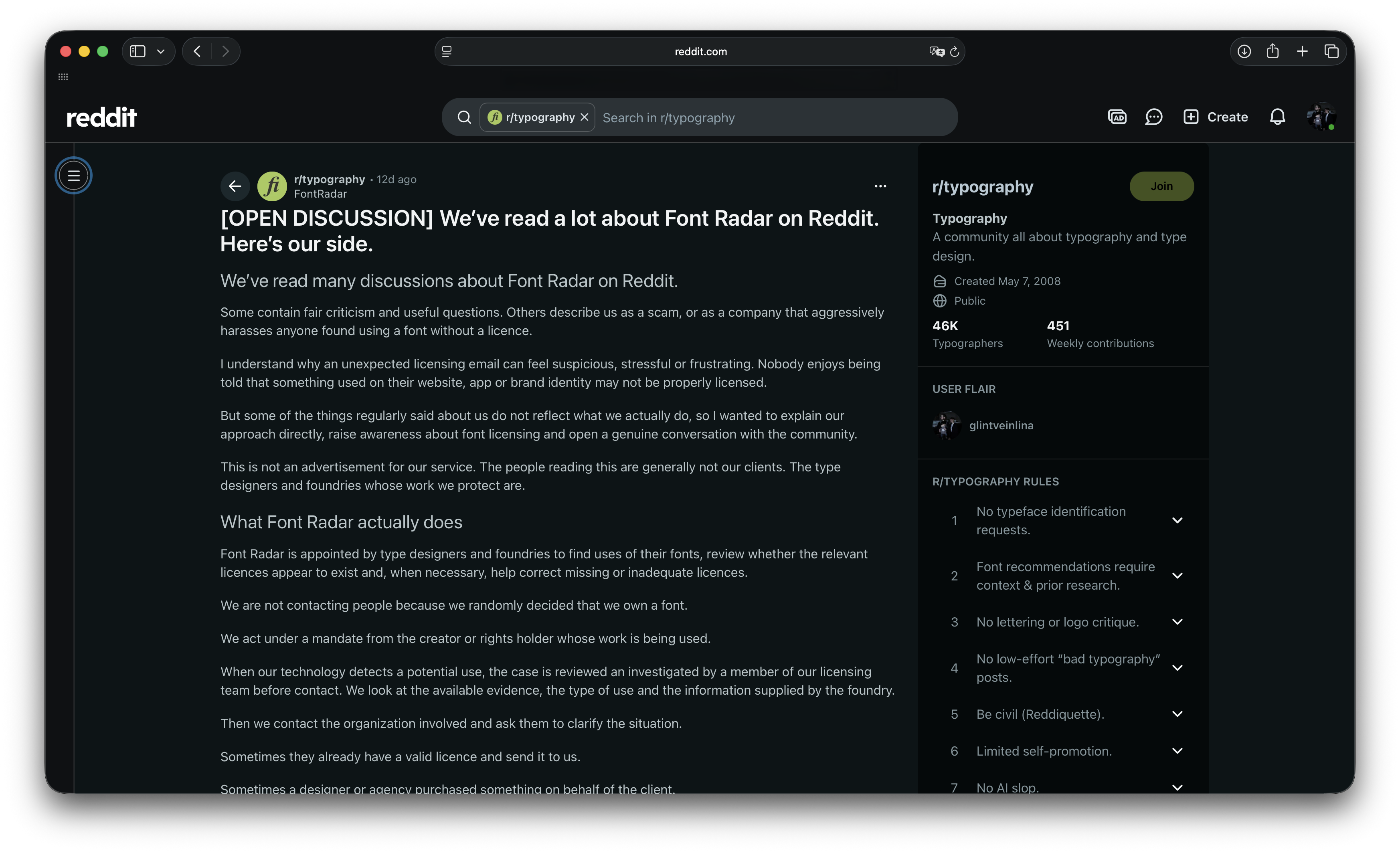Open the FontRadar author profile

(320, 194)
